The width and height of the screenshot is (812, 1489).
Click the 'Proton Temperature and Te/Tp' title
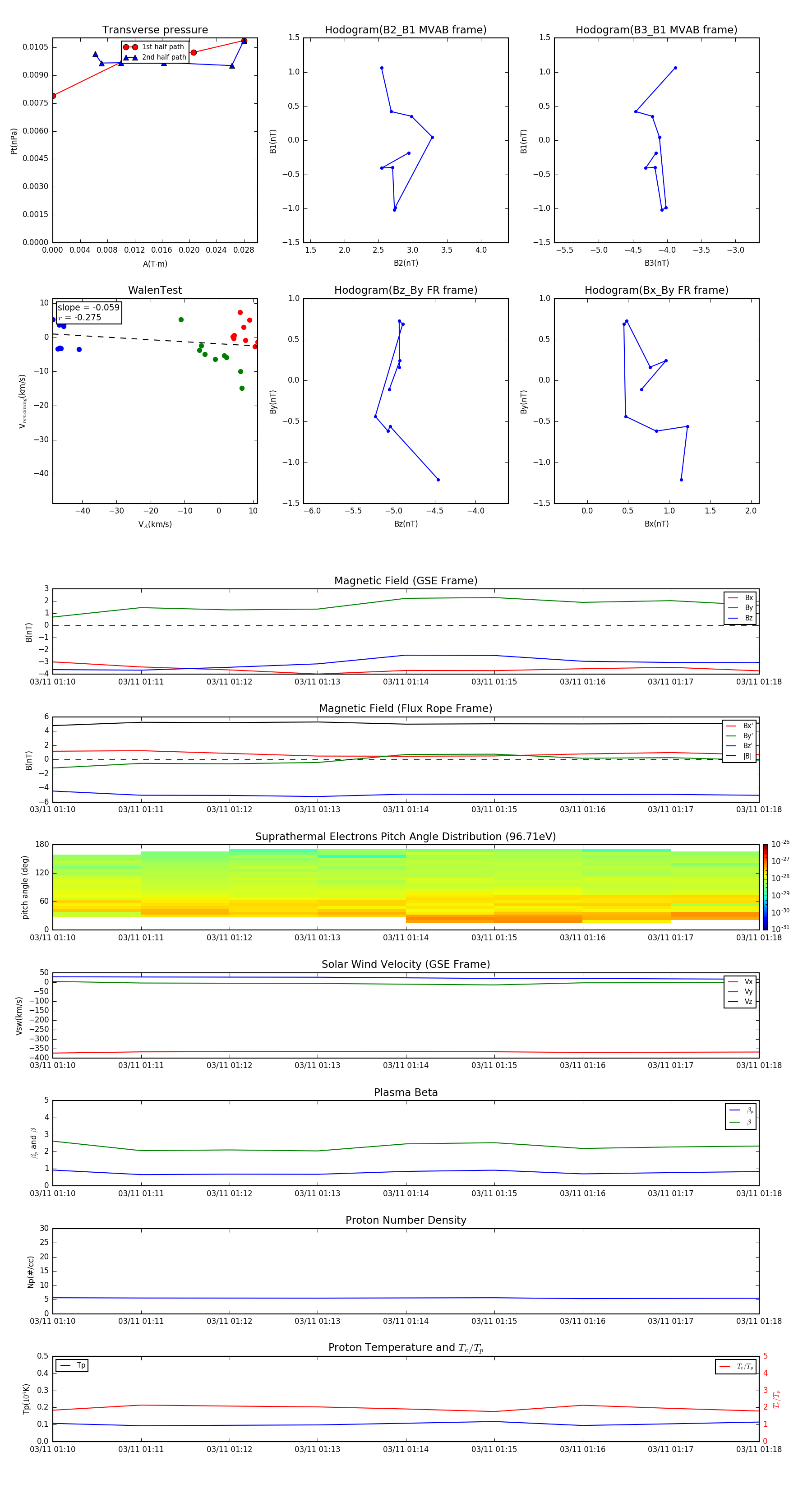click(406, 1348)
